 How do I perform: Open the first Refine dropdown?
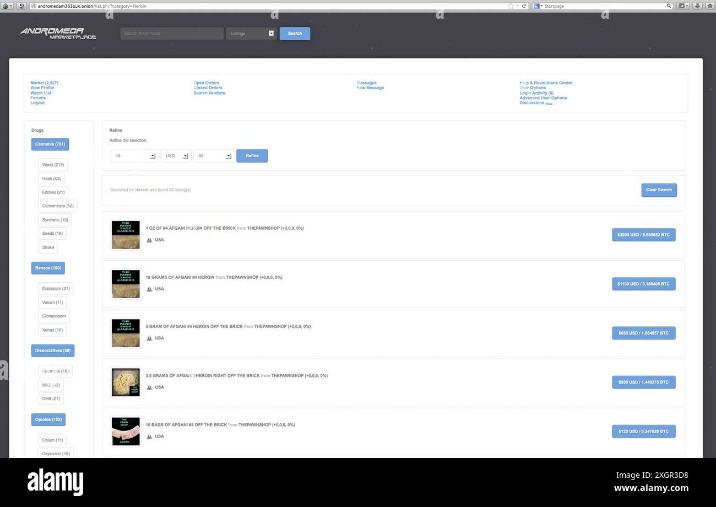point(134,156)
